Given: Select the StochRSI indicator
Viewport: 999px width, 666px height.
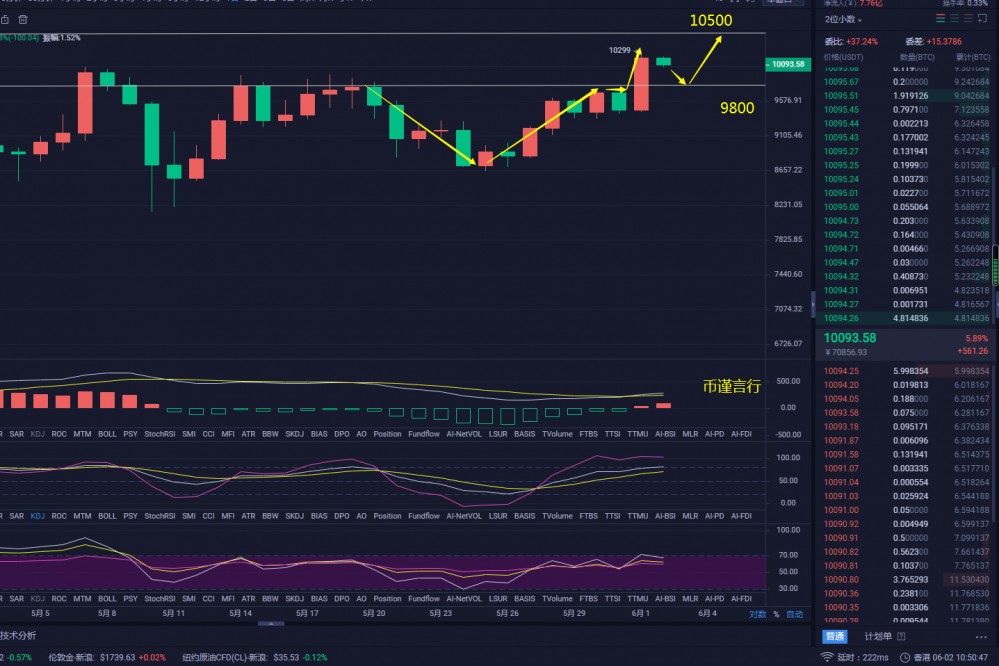Looking at the screenshot, I should pos(160,433).
